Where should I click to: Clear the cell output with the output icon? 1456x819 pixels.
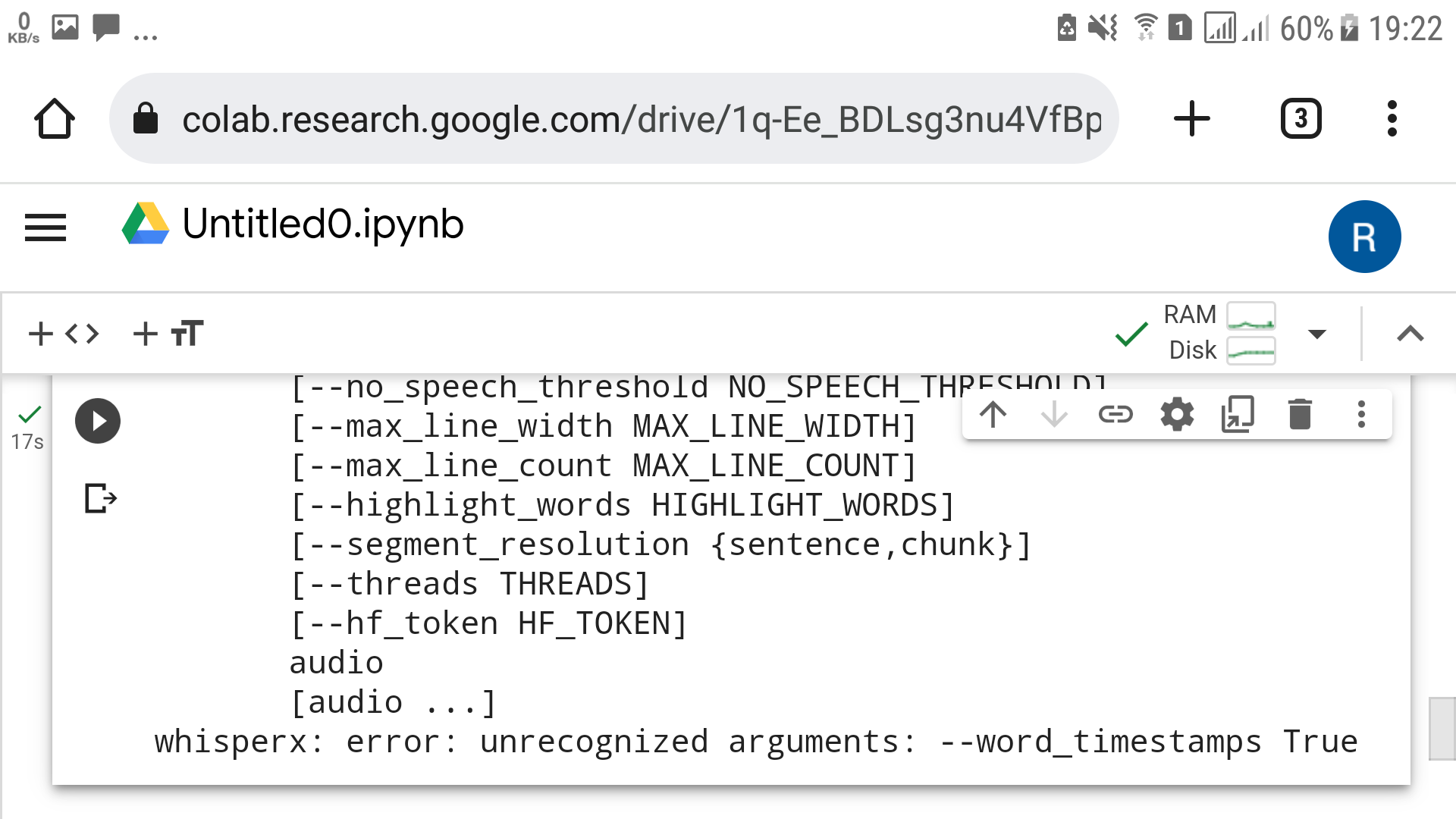(99, 498)
